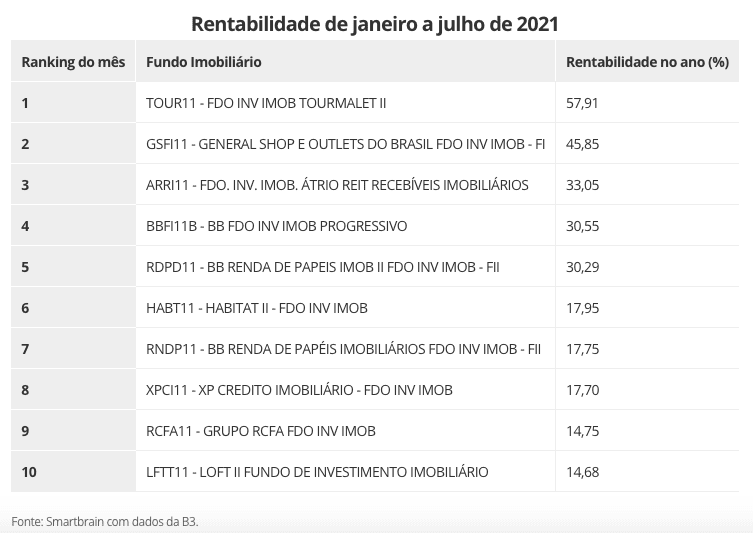Select the RCFA11 Grupo RCFA fund cell

[261, 431]
